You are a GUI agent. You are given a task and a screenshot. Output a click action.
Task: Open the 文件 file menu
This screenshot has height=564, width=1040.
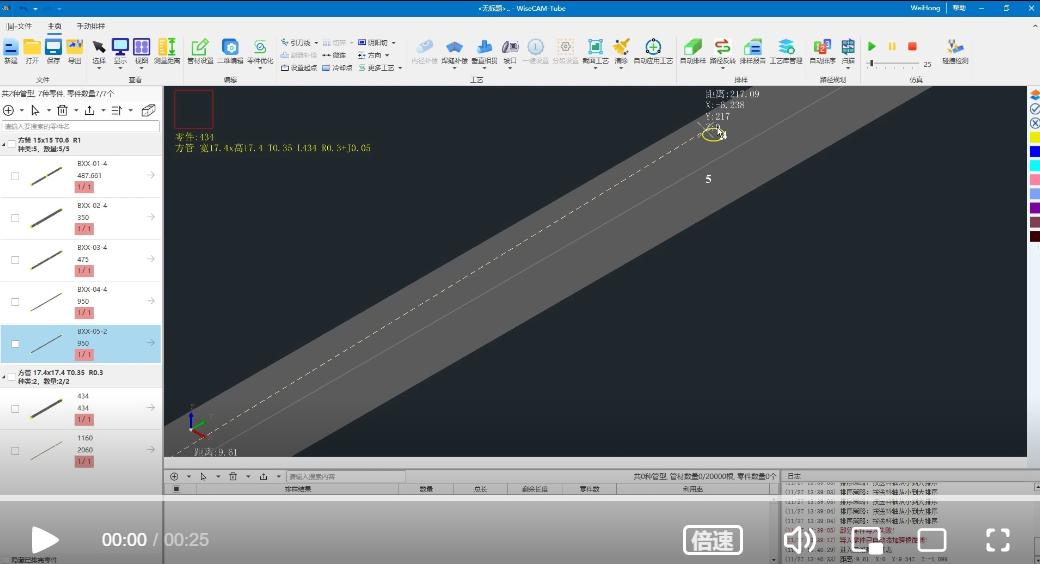[19, 26]
